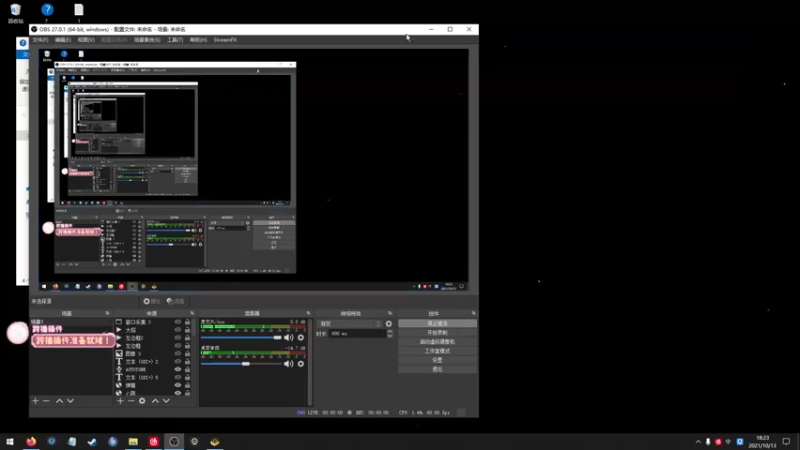This screenshot has width=800, height=450.
Task: Add a new scene with the plus icon
Action: click(35, 401)
